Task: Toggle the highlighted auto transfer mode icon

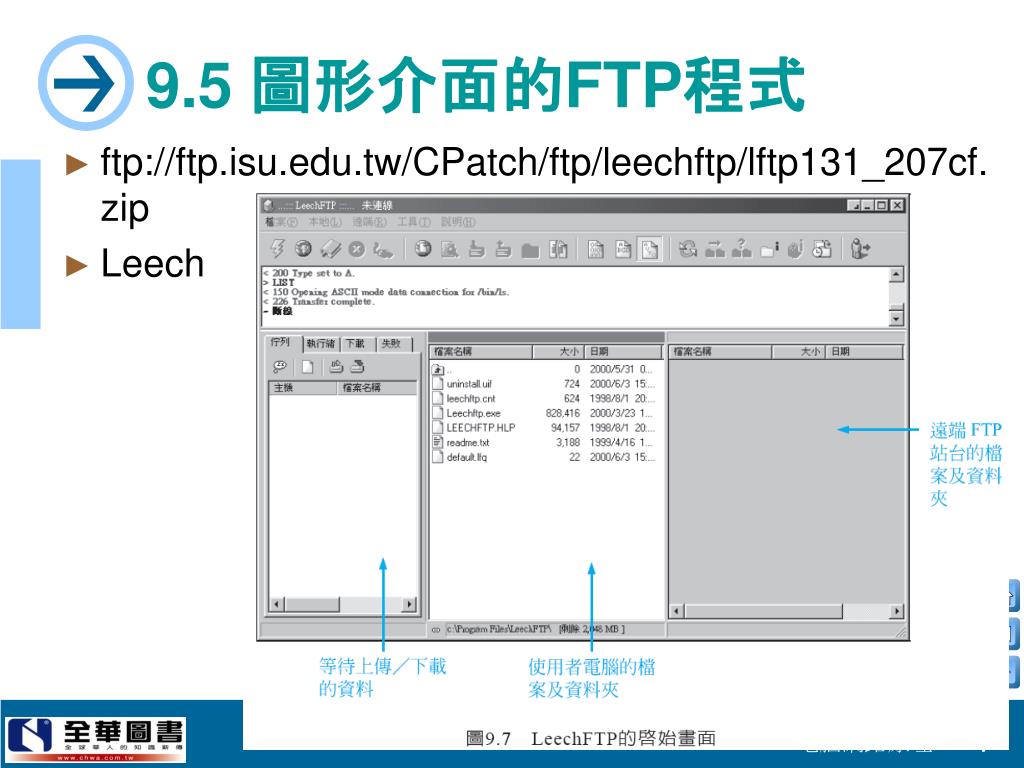Action: point(649,249)
